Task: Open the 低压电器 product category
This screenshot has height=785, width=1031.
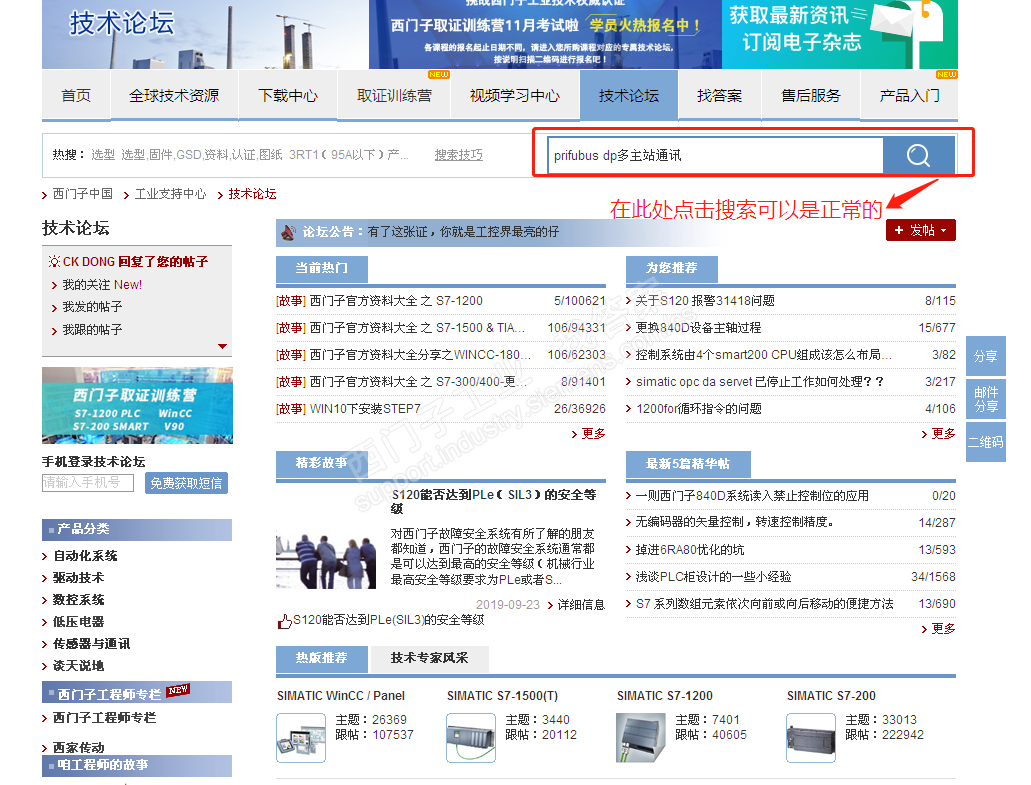Action: click(x=79, y=622)
